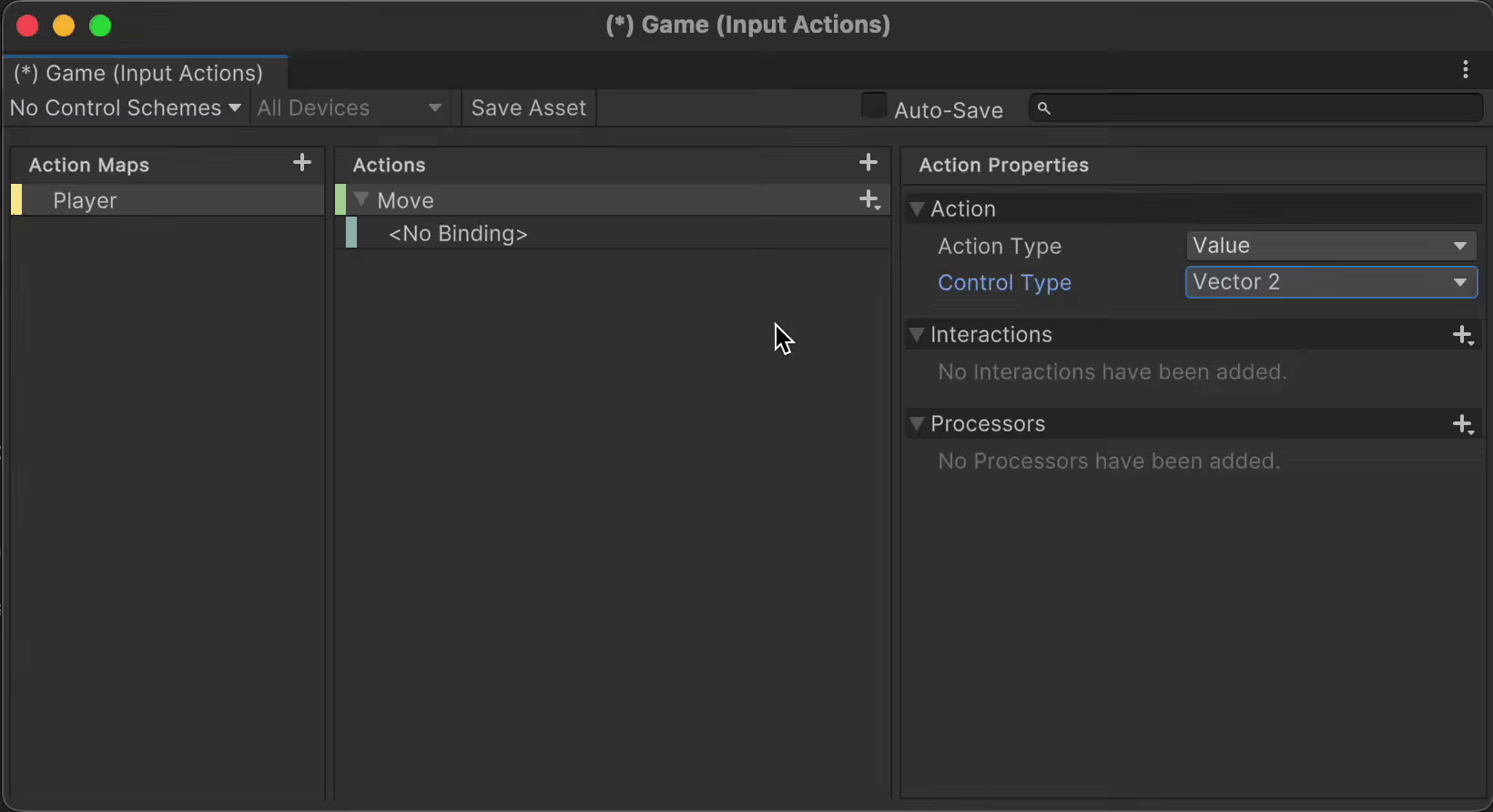Click the search magnifier icon

pyautogui.click(x=1044, y=108)
